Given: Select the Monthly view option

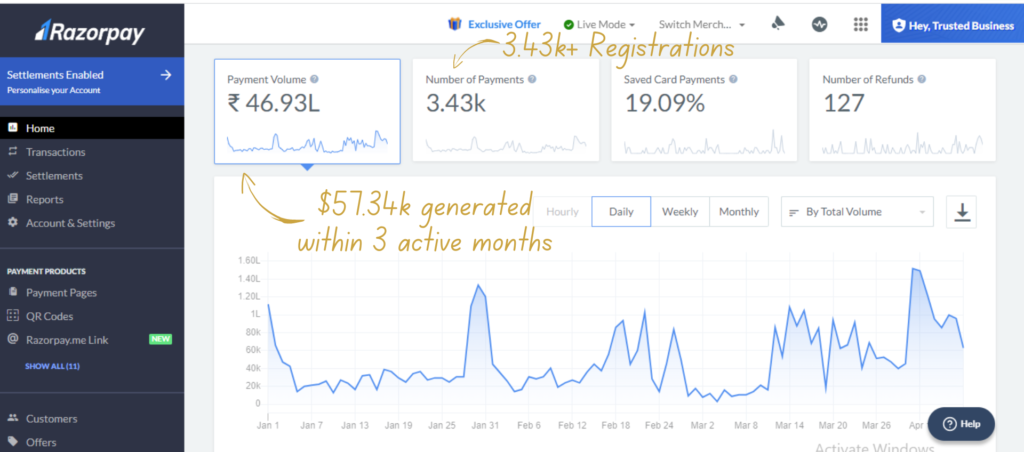Looking at the screenshot, I should pos(739,212).
